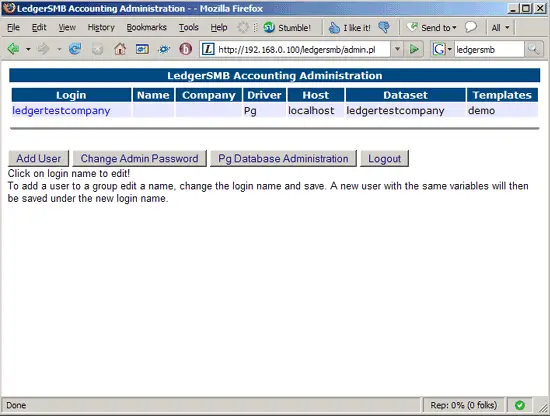Click the Name column header
The width and height of the screenshot is (550, 416).
(x=153, y=95)
